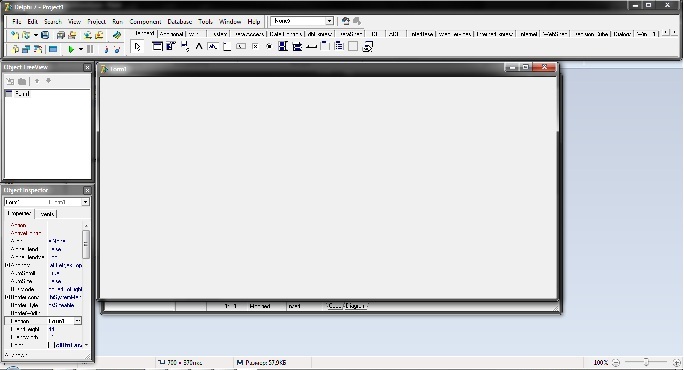Switch to the Events tab in Object Inspector
The image size is (684, 370).
point(46,214)
